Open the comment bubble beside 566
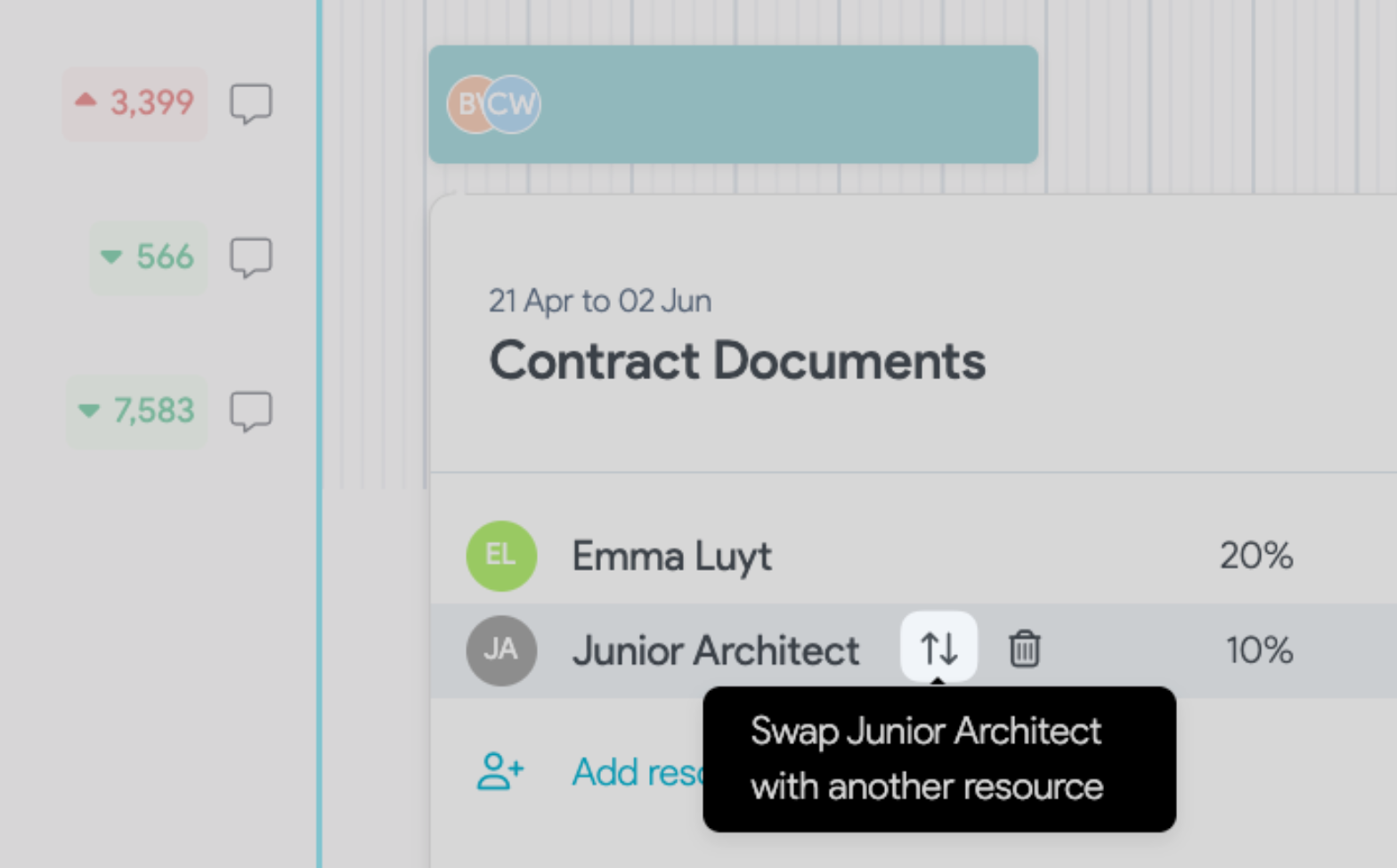 251,257
